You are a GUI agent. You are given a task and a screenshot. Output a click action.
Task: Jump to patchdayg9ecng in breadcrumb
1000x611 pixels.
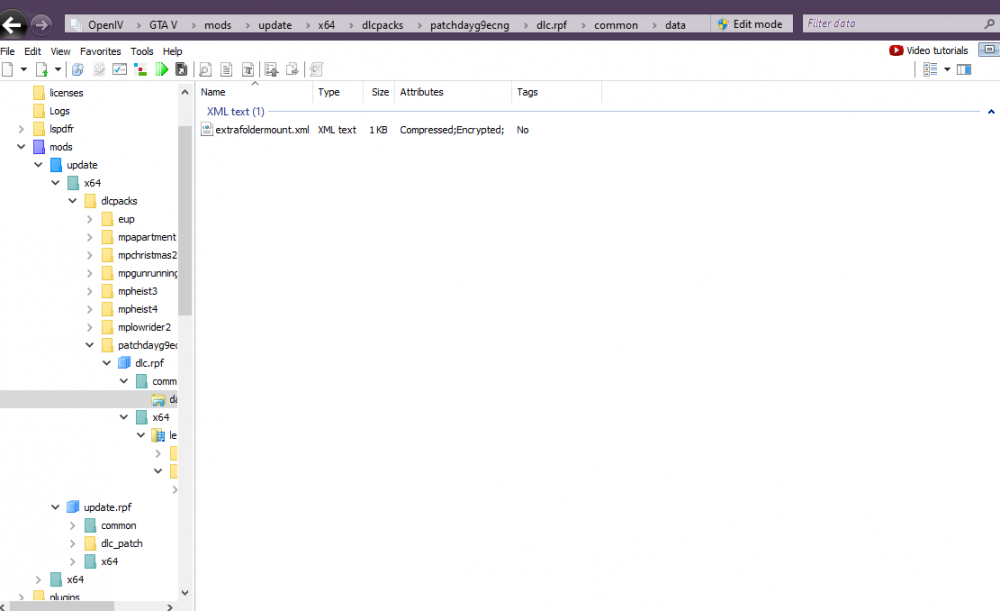[469, 25]
